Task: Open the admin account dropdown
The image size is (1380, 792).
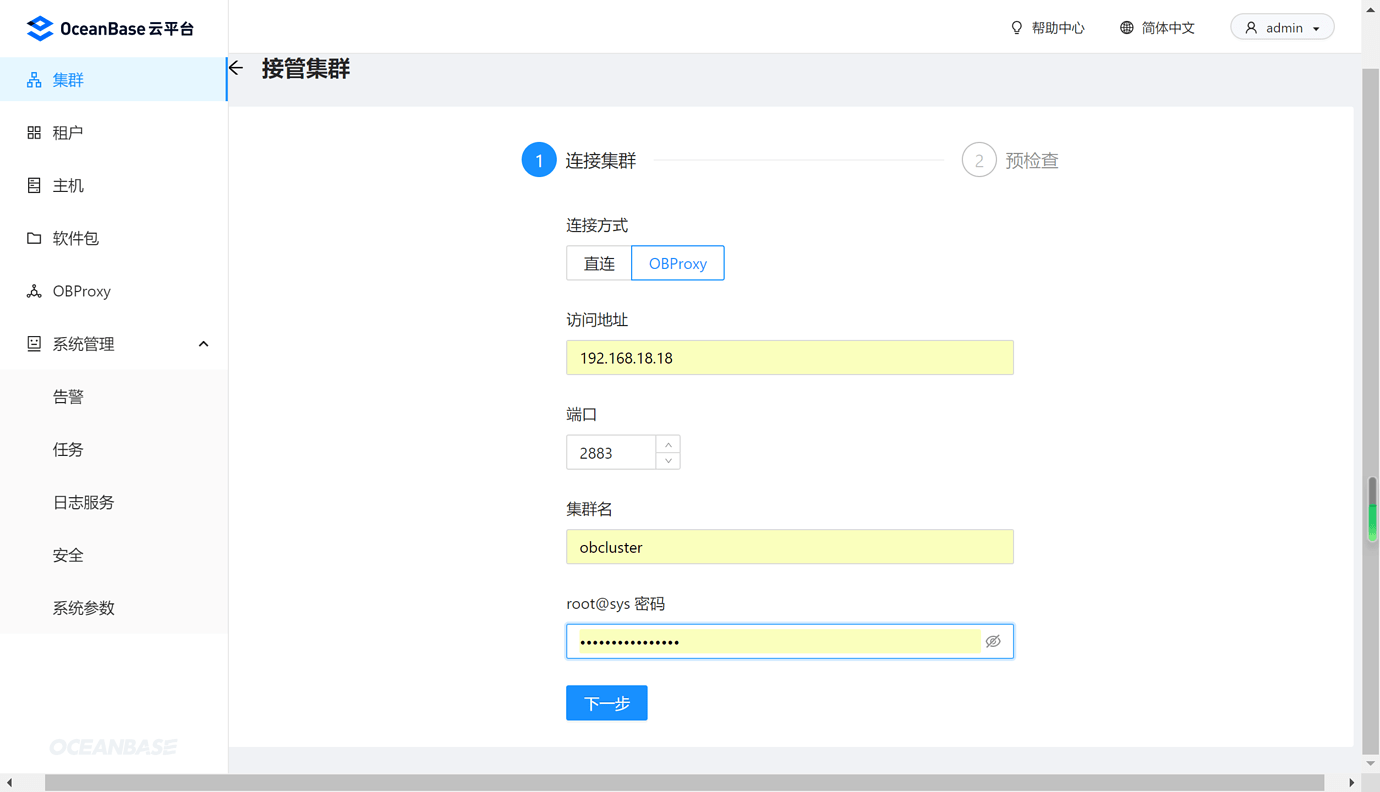Action: (x=1282, y=26)
